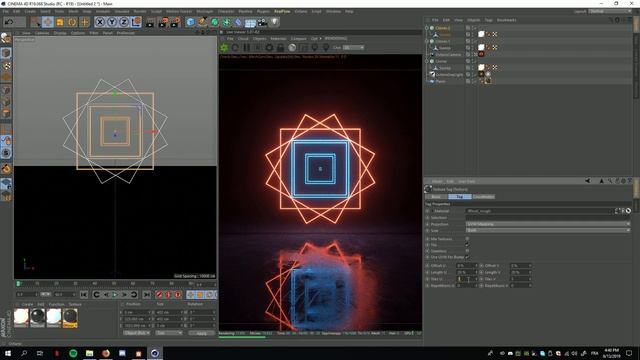Image resolution: width=640 pixels, height=360 pixels.
Task: Click the Offset U value field
Action: (x=466, y=266)
